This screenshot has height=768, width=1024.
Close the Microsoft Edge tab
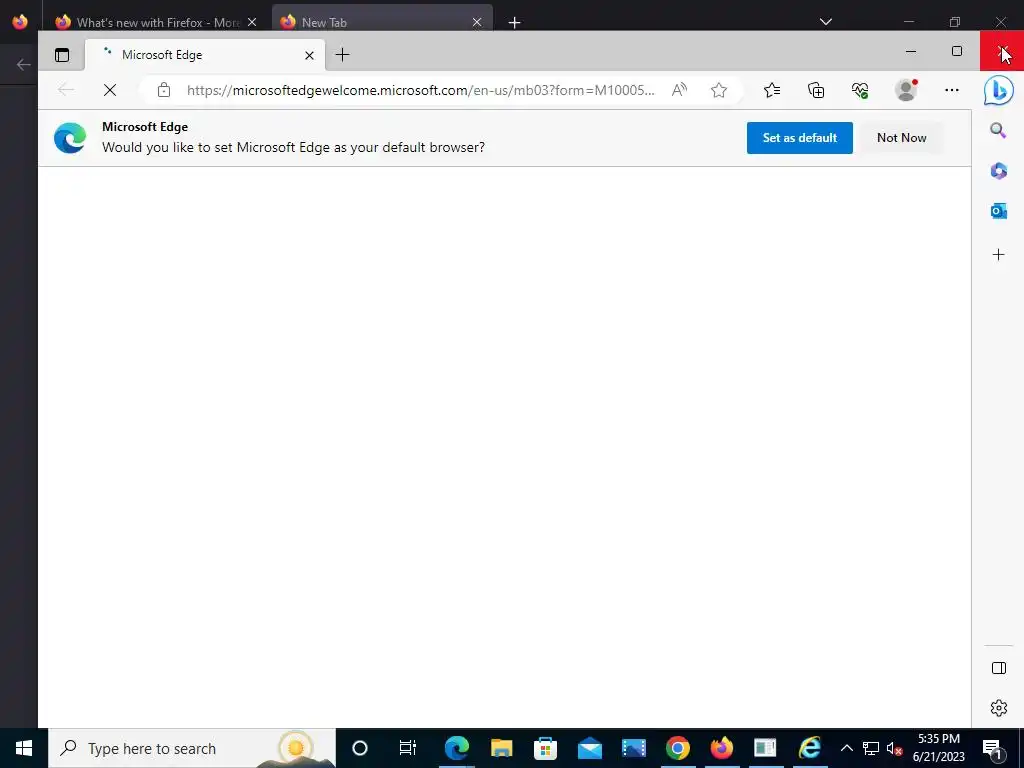(x=310, y=56)
